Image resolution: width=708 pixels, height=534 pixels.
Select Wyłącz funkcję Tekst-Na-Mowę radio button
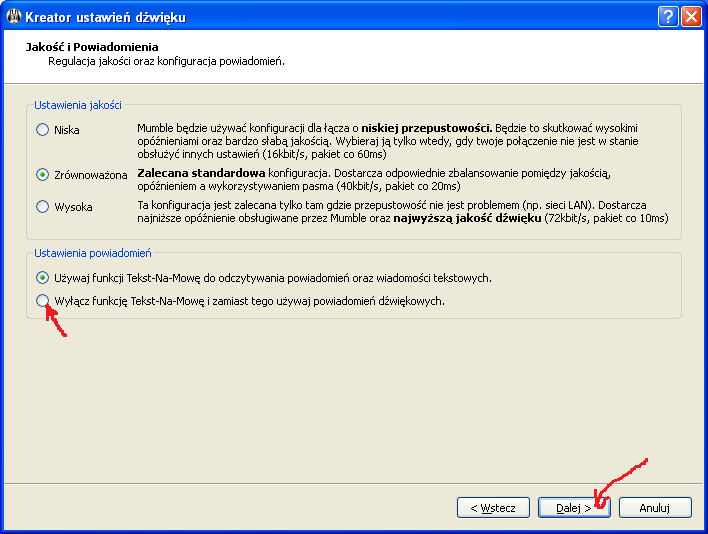[x=43, y=300]
